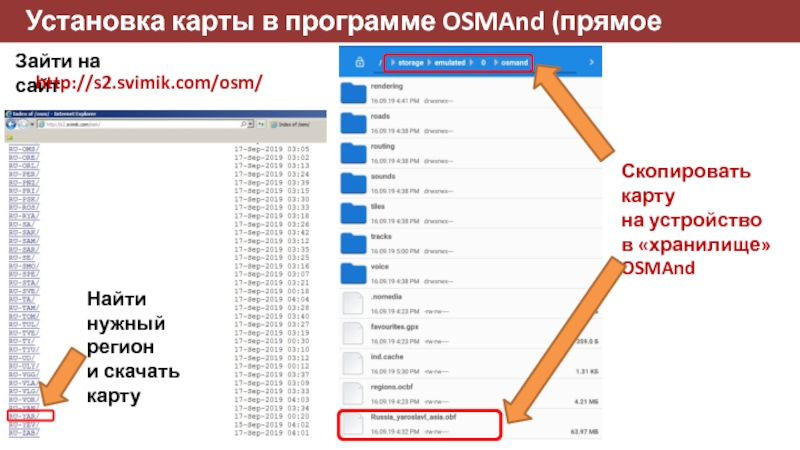Screen dimensions: 800x450
Task: Open the rendering folder icon
Action: [355, 93]
